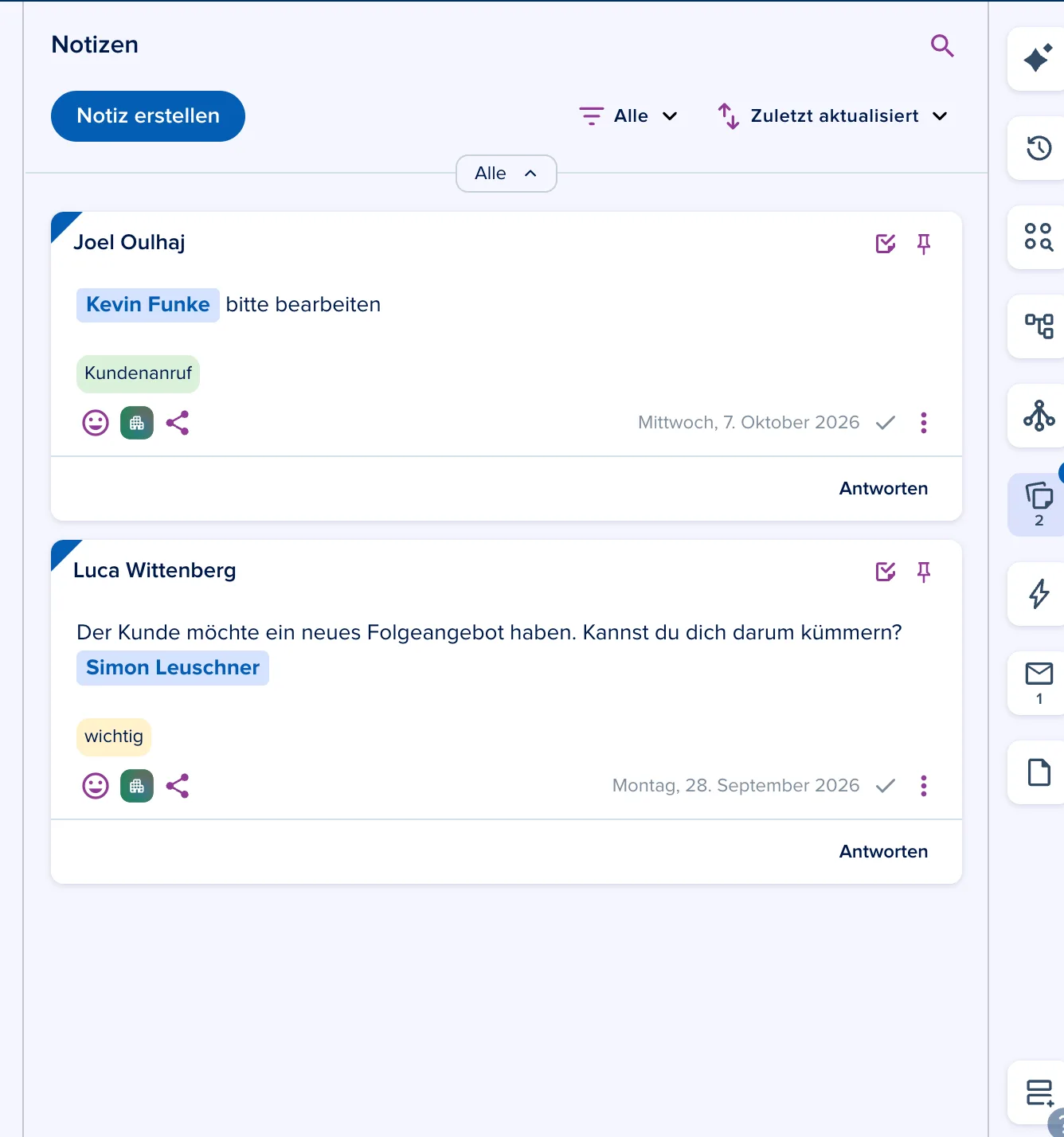
Task: Click the date Mittwoch, 7. Oktober 2026
Action: point(749,423)
